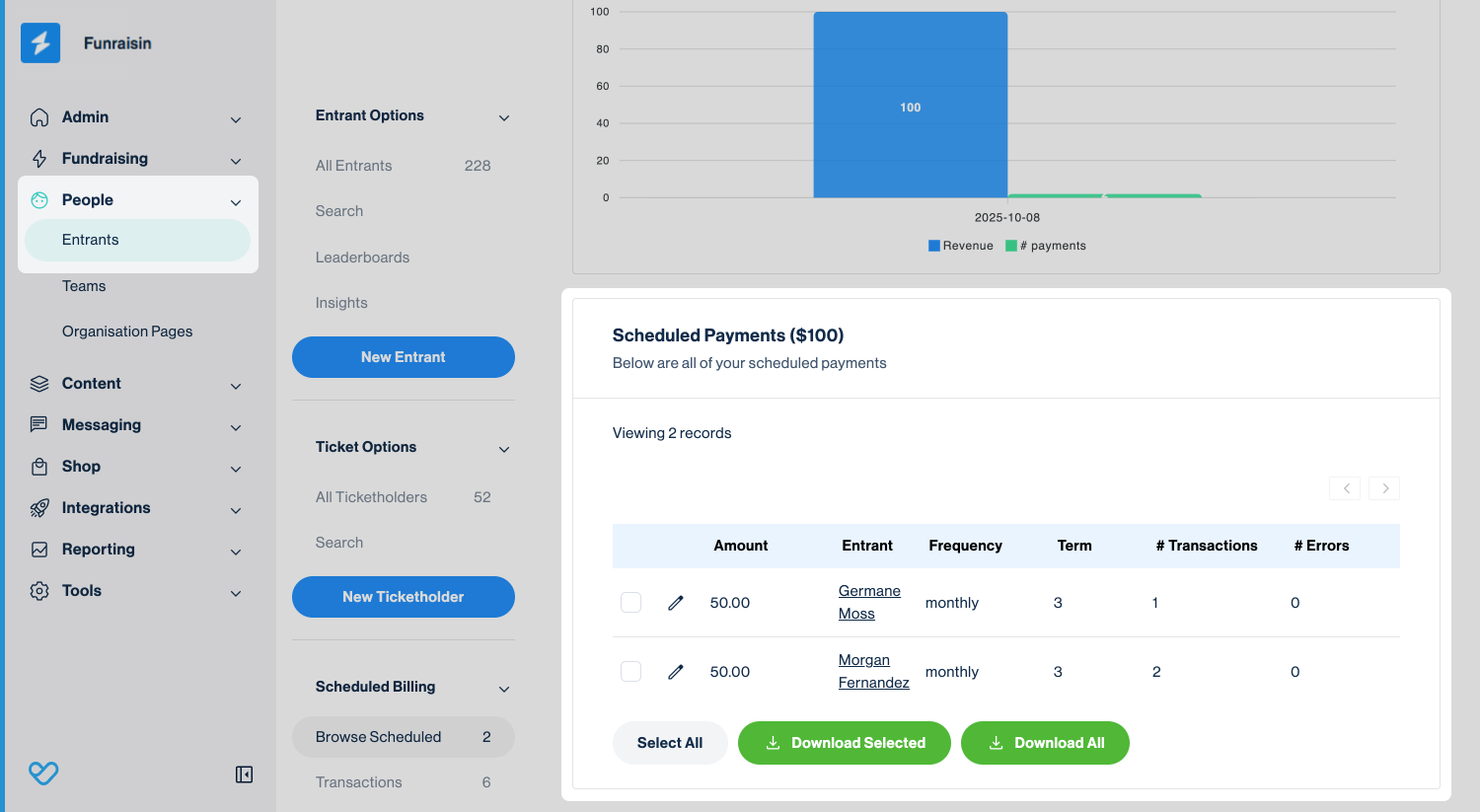Click the New Ticketholder button

(x=403, y=597)
